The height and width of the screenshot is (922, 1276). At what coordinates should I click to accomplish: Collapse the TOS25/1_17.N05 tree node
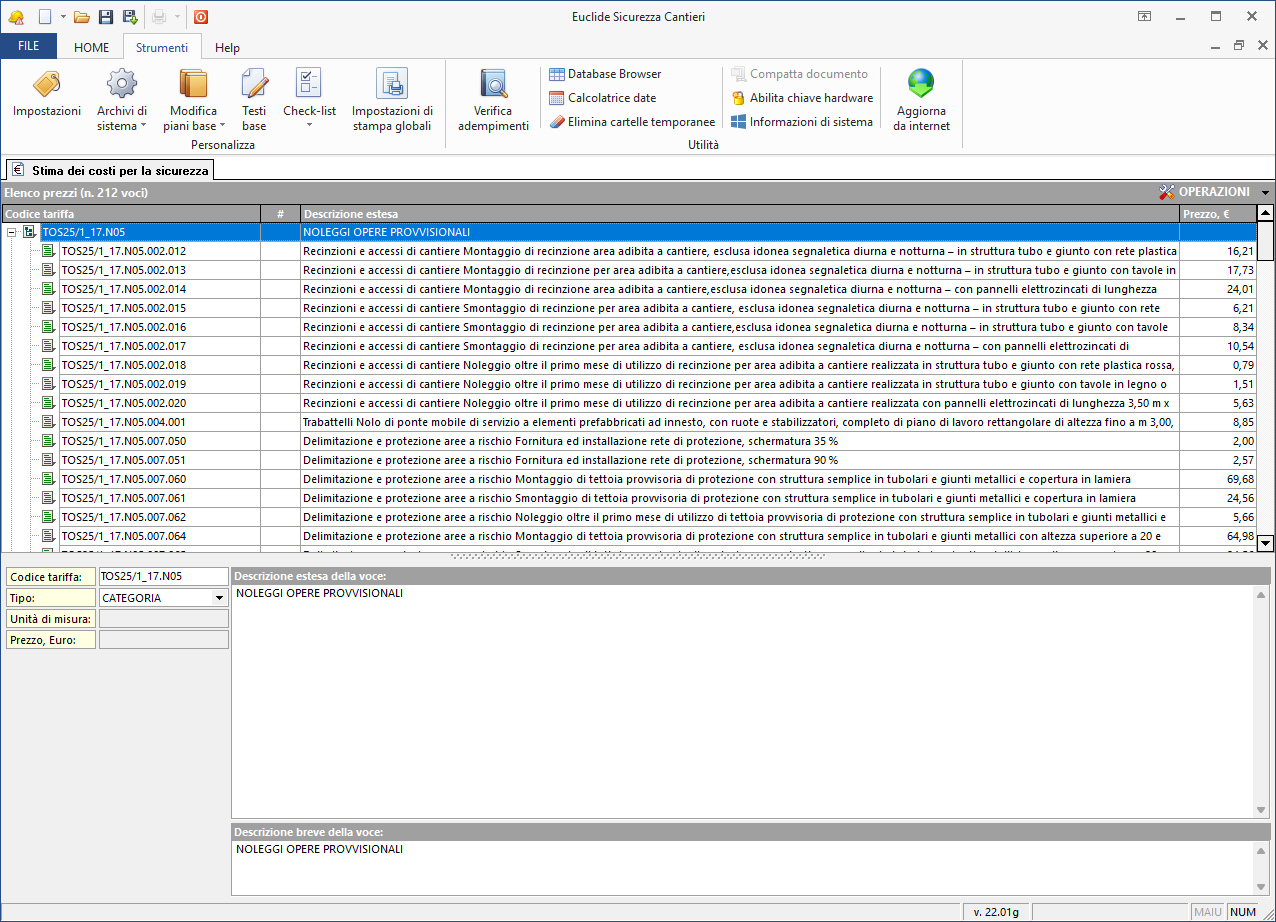click(12, 232)
